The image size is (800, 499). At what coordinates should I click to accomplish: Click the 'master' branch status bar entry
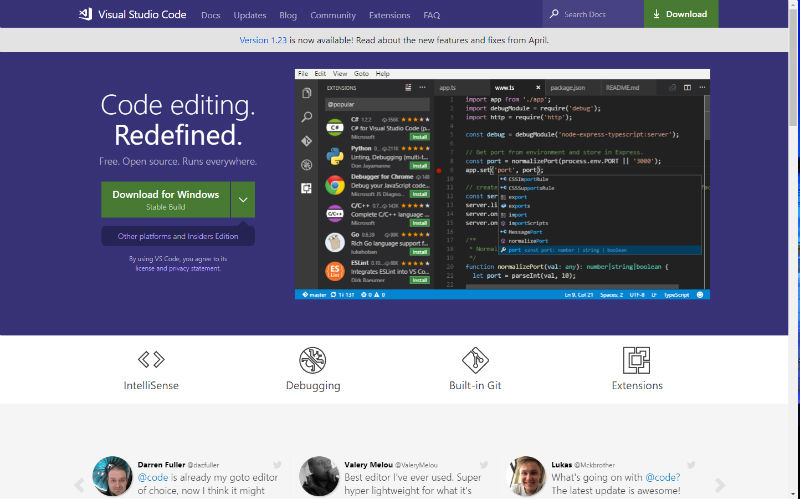click(314, 295)
